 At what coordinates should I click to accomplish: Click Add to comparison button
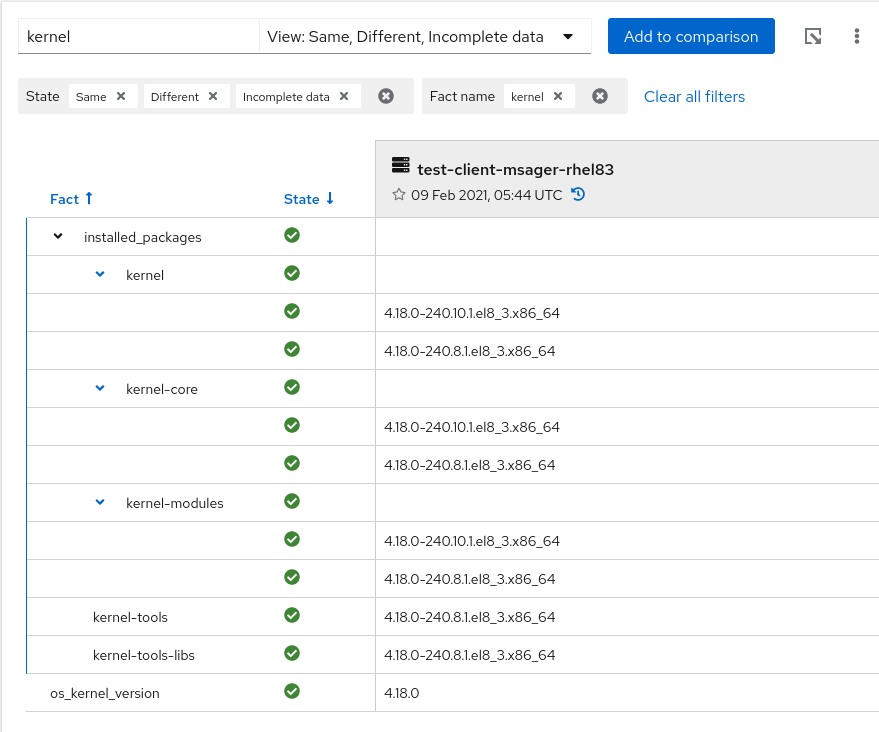(691, 37)
